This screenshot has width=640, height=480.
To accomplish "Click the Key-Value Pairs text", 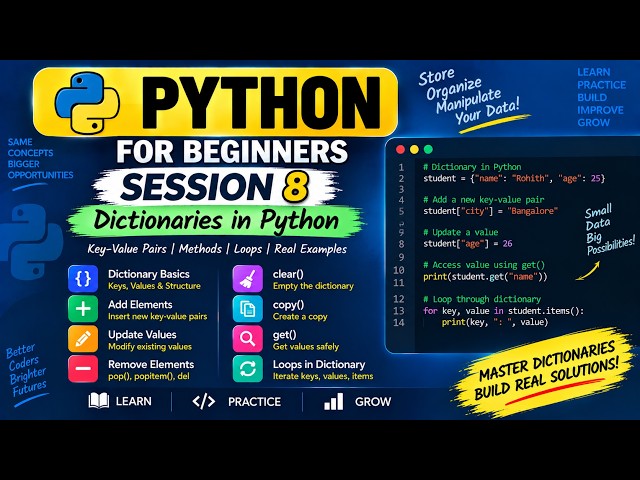I will [x=127, y=249].
